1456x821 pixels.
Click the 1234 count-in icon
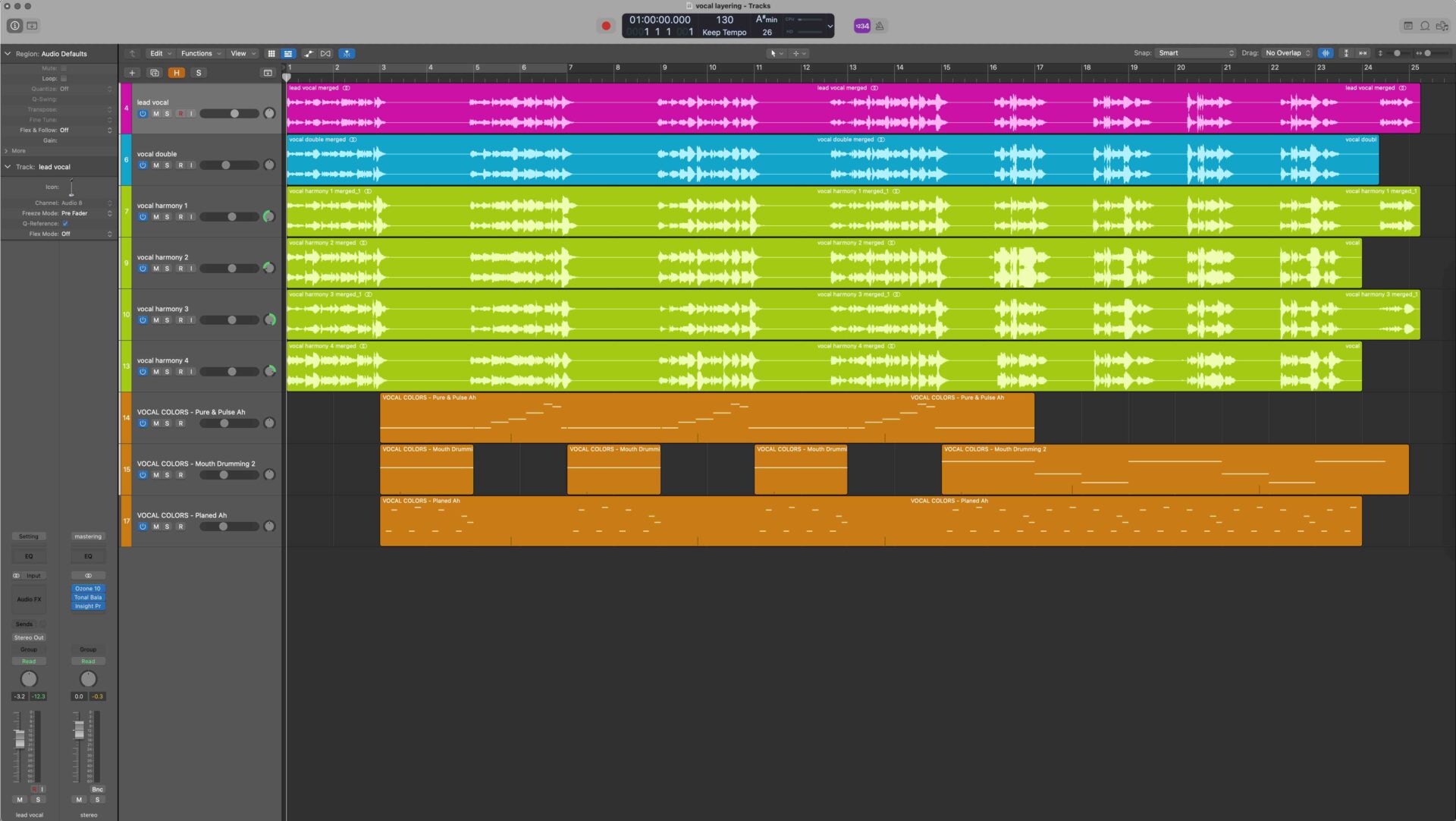(x=861, y=26)
